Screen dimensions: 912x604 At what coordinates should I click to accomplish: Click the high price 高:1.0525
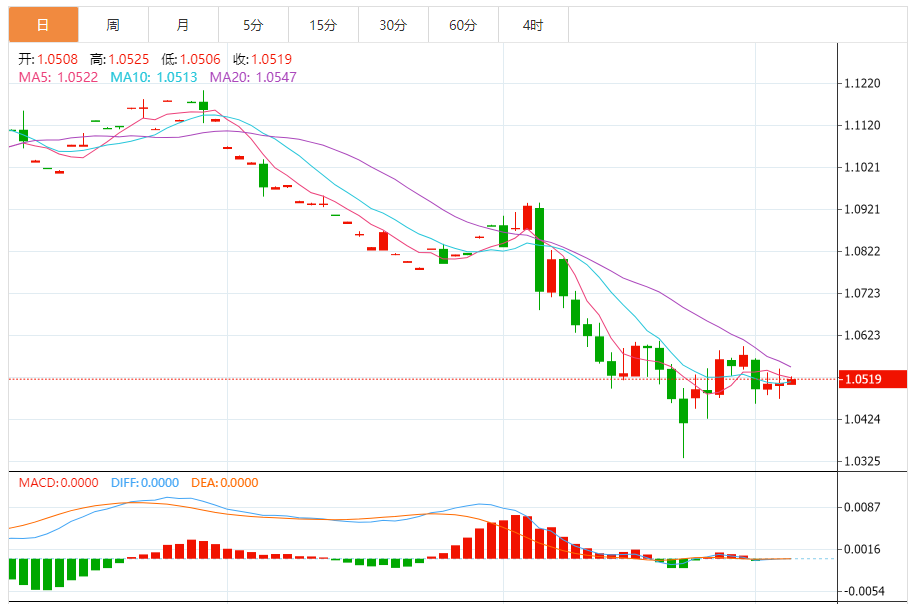120,59
